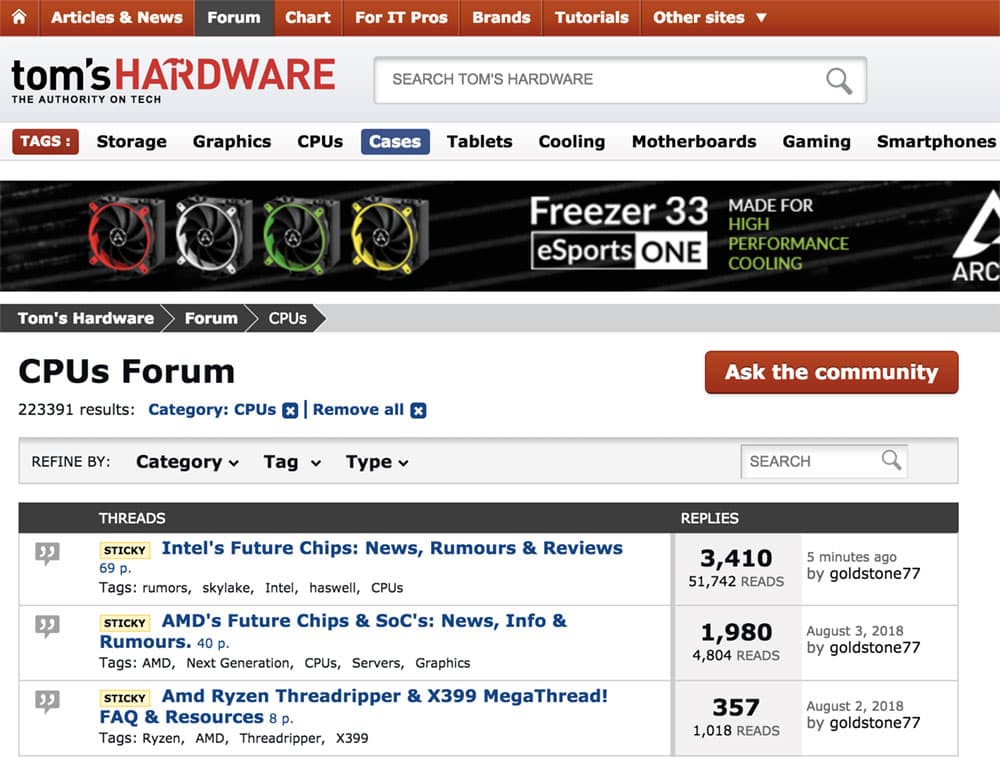This screenshot has width=1000, height=757.
Task: Select the Tablets tag
Action: [x=480, y=142]
